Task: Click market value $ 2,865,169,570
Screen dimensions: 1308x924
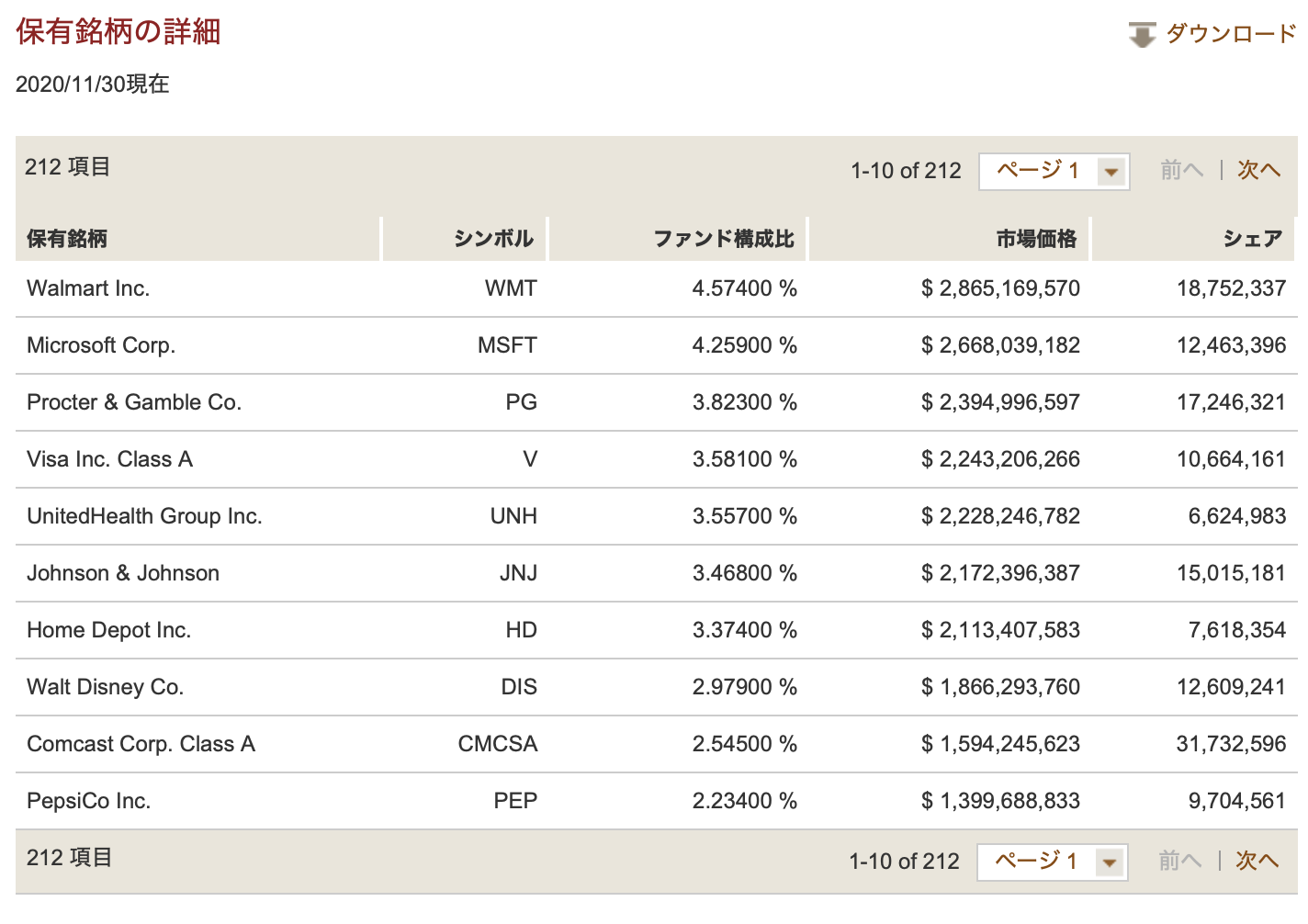Action: tap(1000, 288)
